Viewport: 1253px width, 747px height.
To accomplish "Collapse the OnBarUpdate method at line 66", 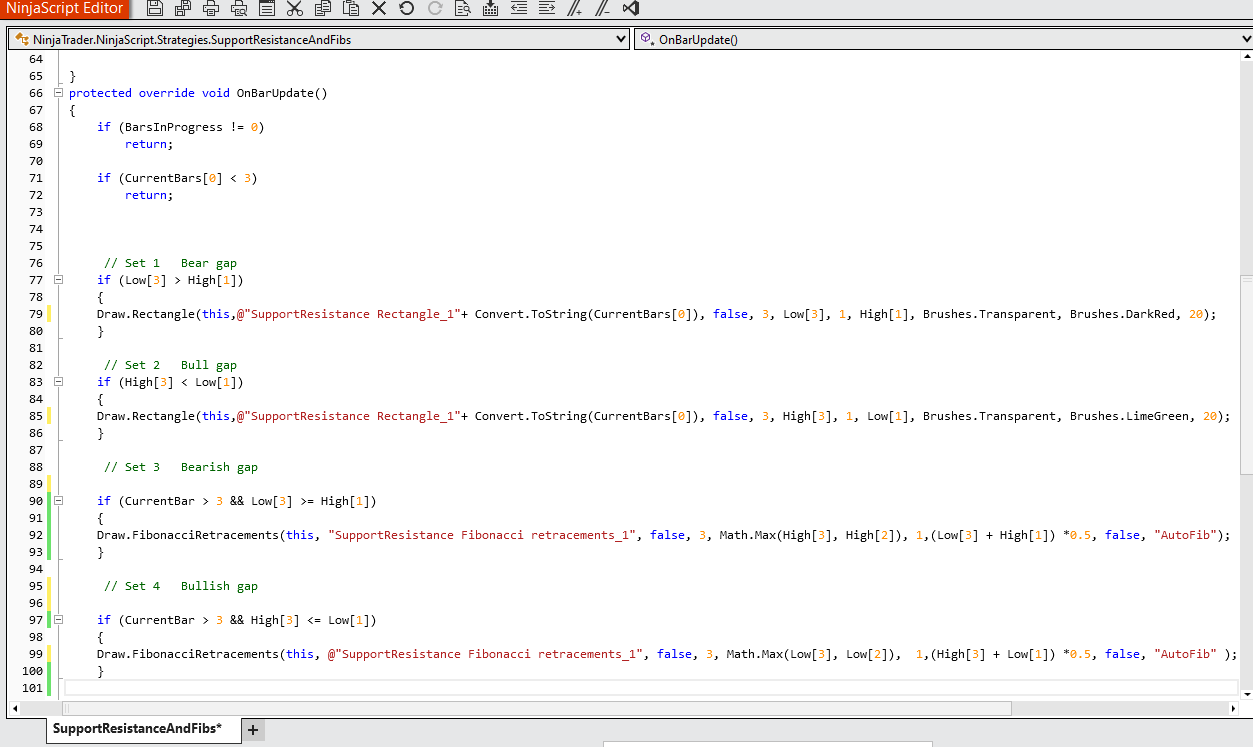I will [58, 93].
